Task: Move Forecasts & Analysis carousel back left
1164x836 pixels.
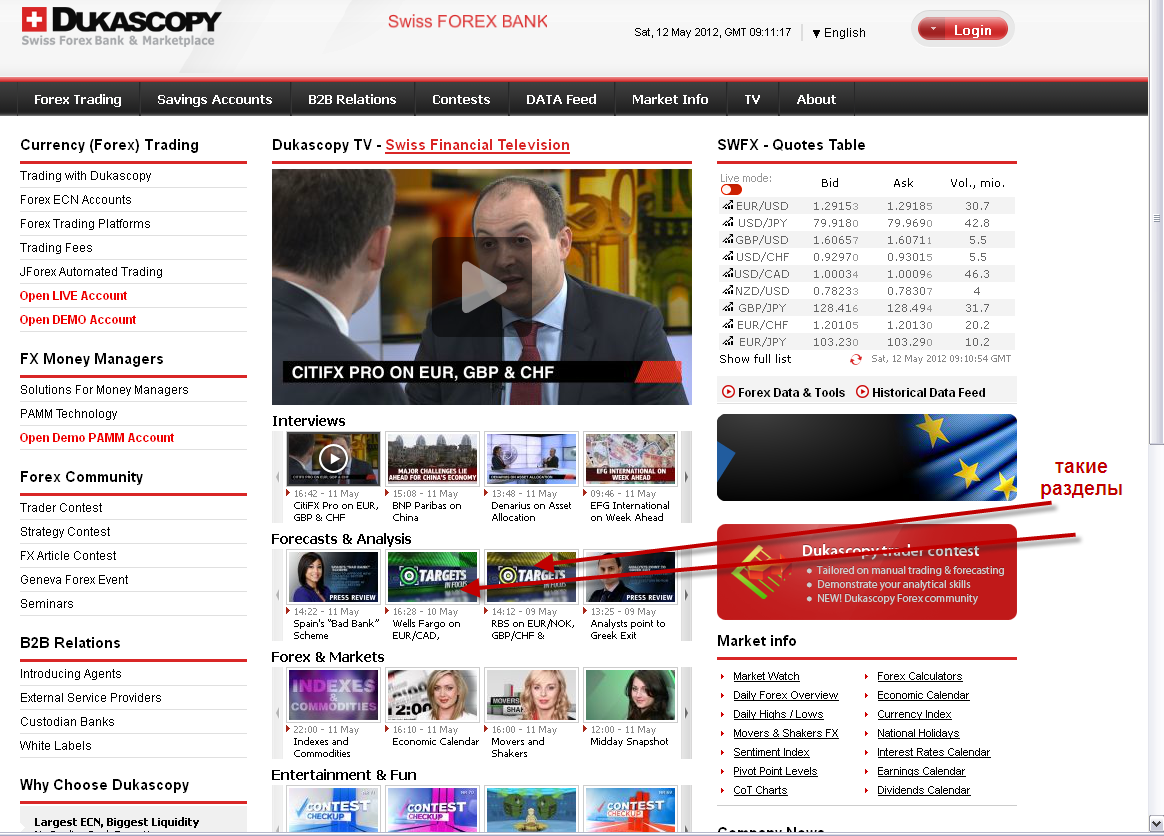Action: (x=278, y=595)
